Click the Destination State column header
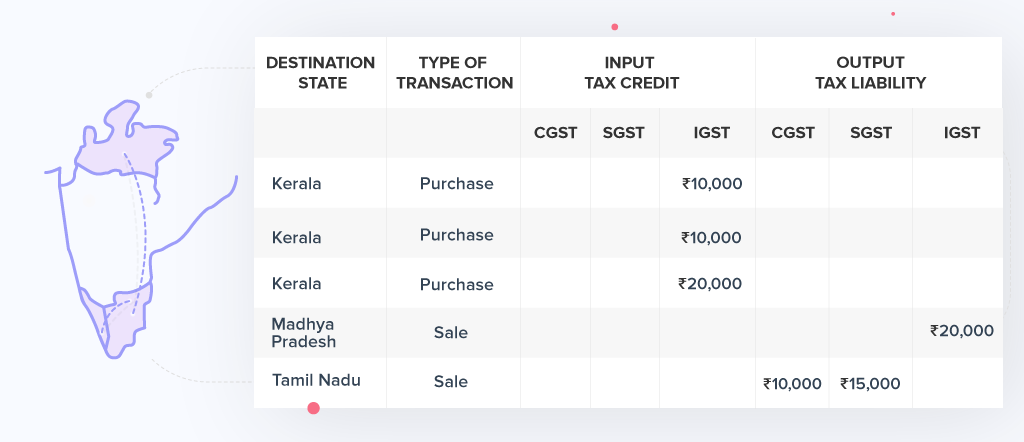The width and height of the screenshot is (1024, 442). tap(321, 73)
